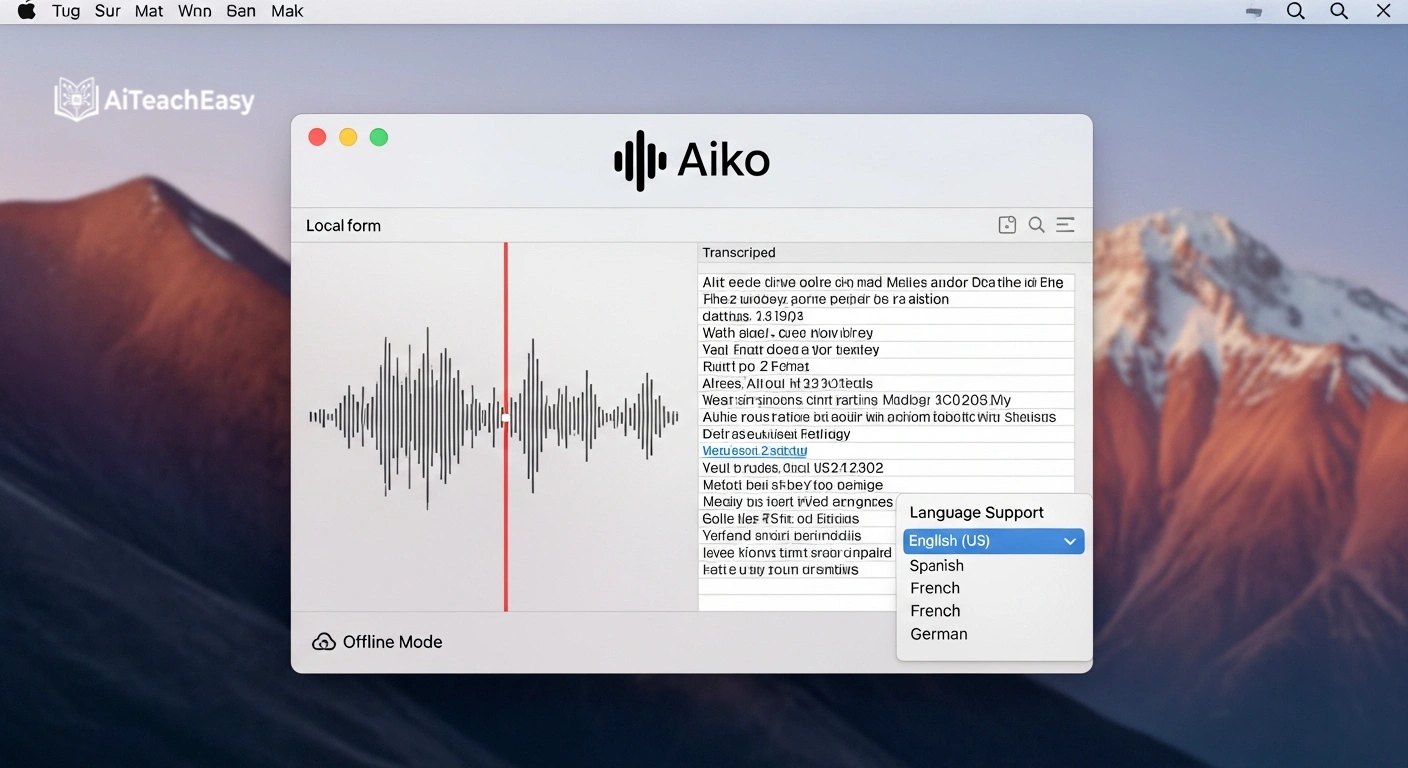The width and height of the screenshot is (1408, 768).
Task: Select the transcript row ending "US2'12302"
Action: pos(886,468)
